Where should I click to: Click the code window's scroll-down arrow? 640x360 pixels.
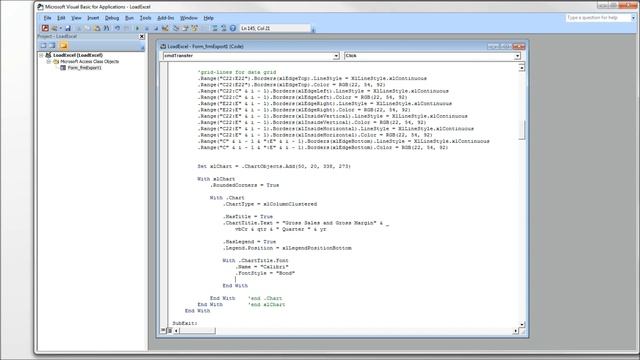pos(522,324)
